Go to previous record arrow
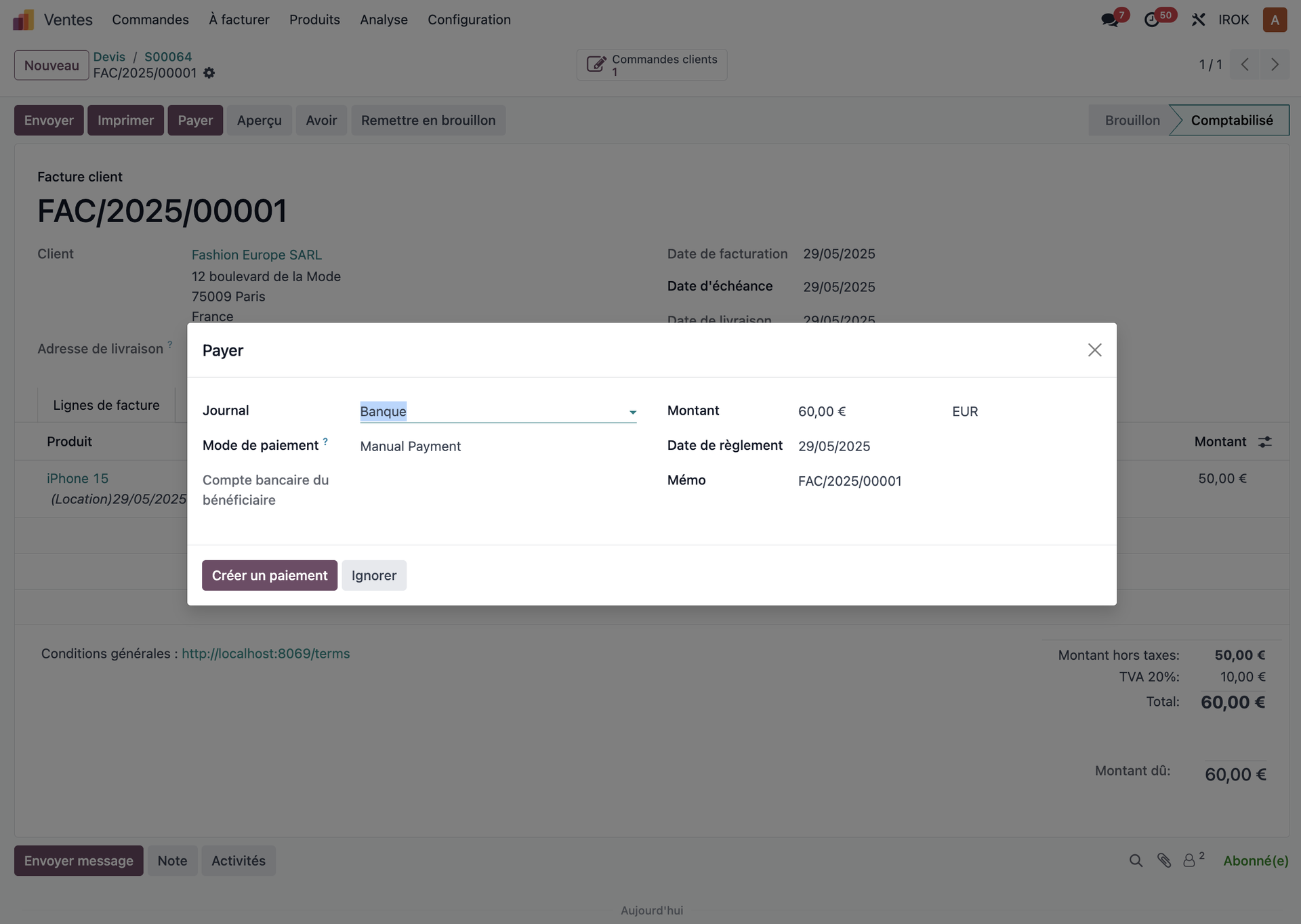This screenshot has height=924, width=1301. [1245, 64]
